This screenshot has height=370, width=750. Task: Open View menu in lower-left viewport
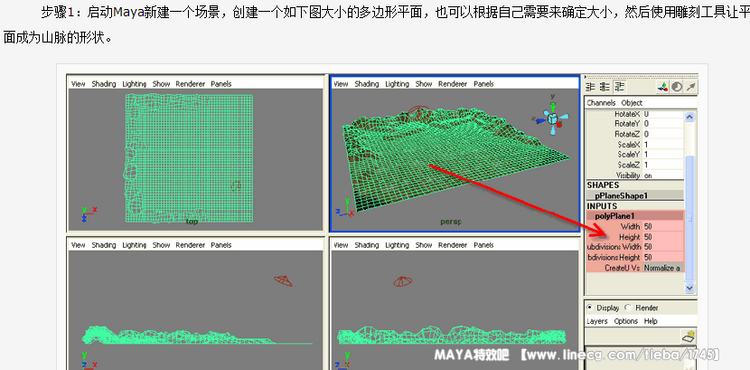click(x=78, y=245)
